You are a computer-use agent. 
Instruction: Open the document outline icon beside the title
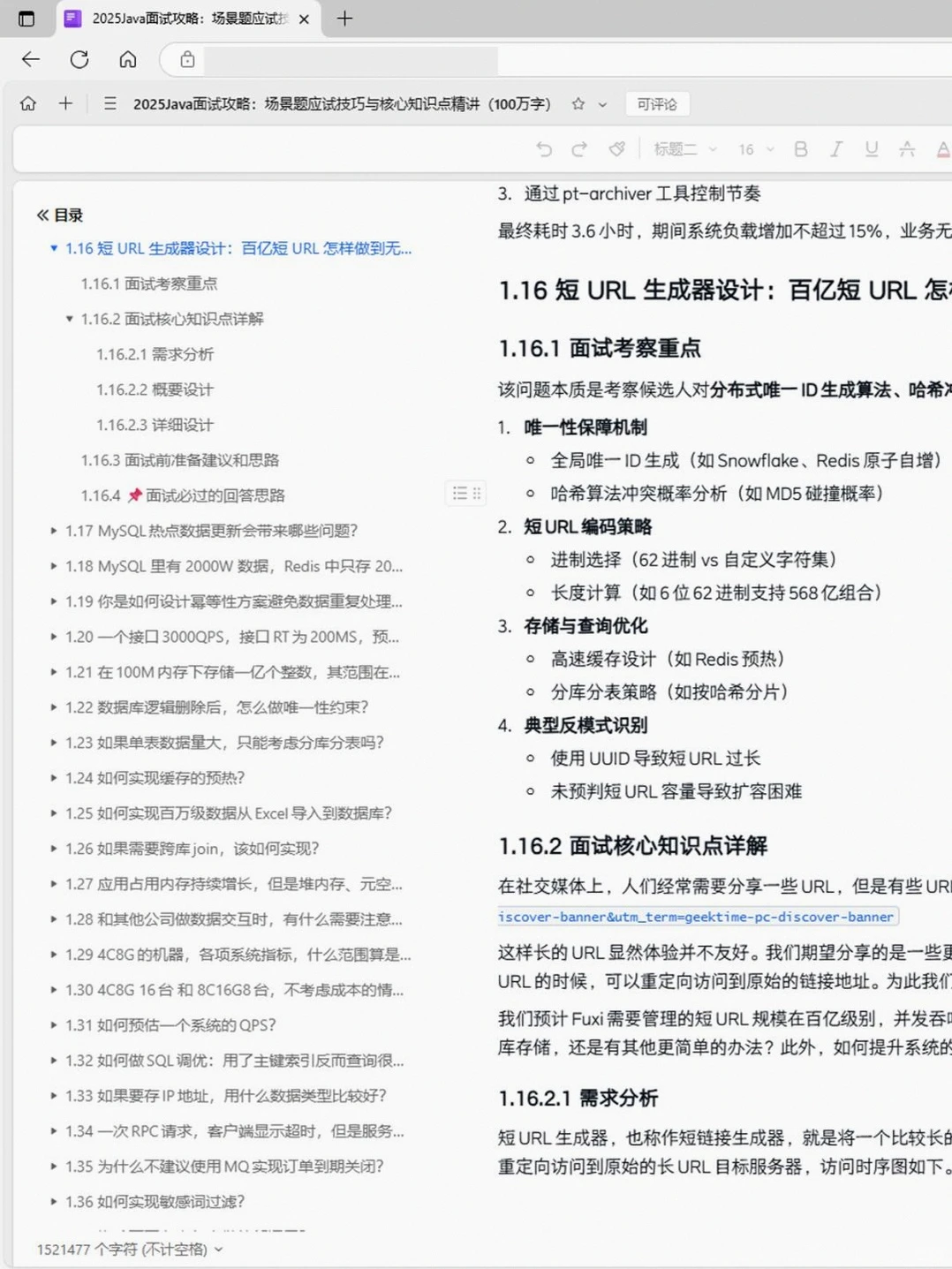[x=110, y=103]
